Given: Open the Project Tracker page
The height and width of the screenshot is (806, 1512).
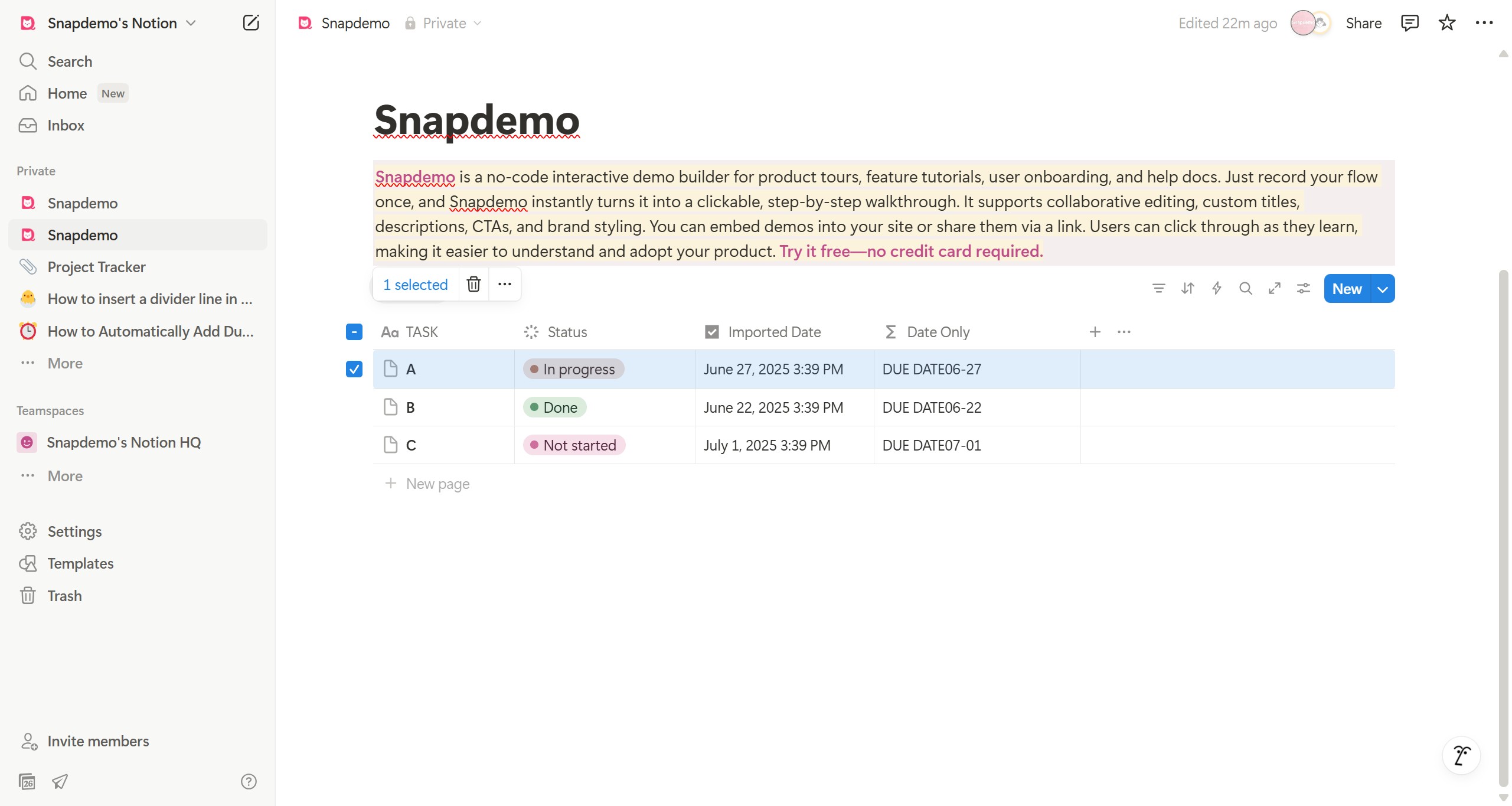Looking at the screenshot, I should 138,267.
